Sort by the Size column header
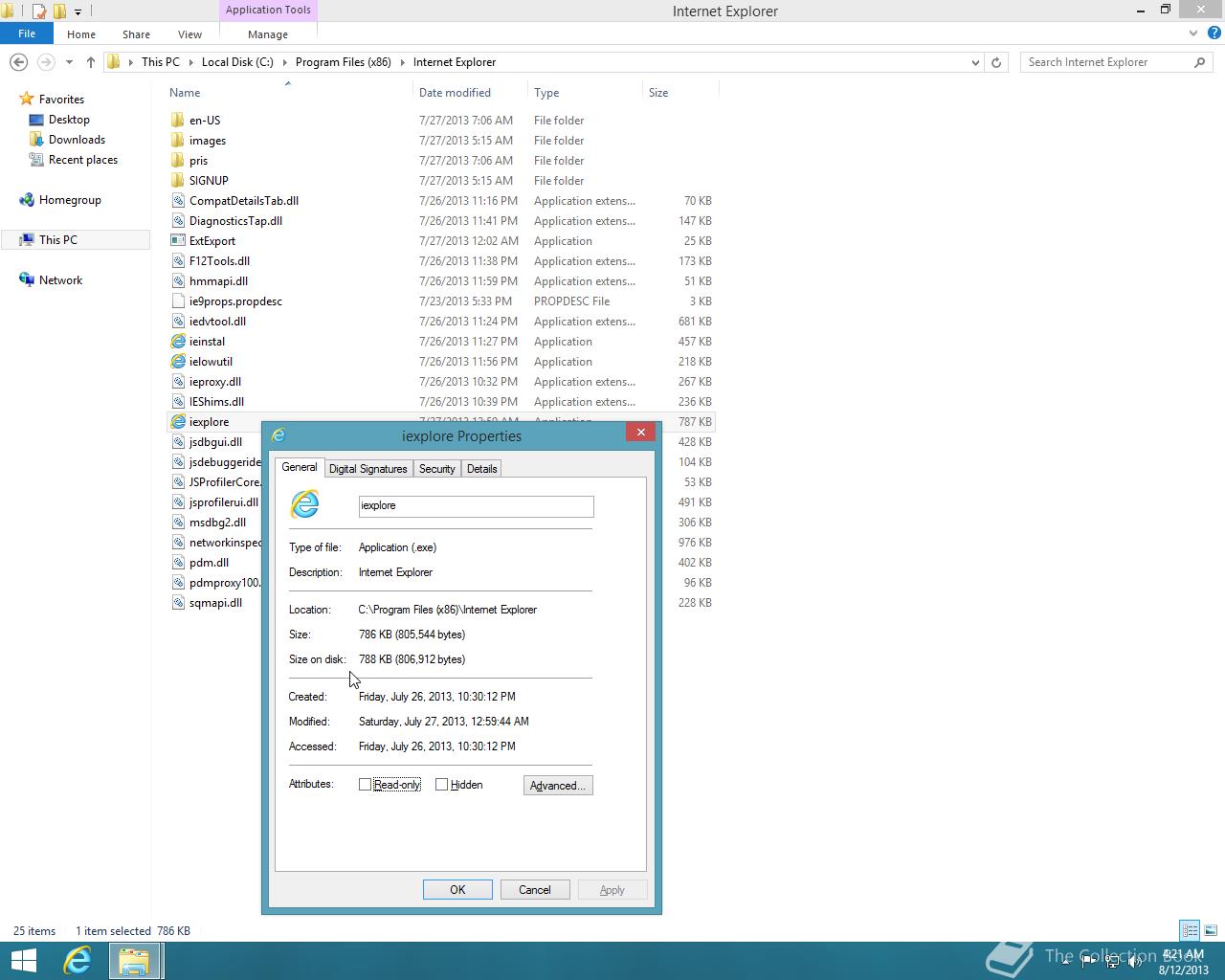Image resolution: width=1225 pixels, height=980 pixels. click(x=658, y=93)
